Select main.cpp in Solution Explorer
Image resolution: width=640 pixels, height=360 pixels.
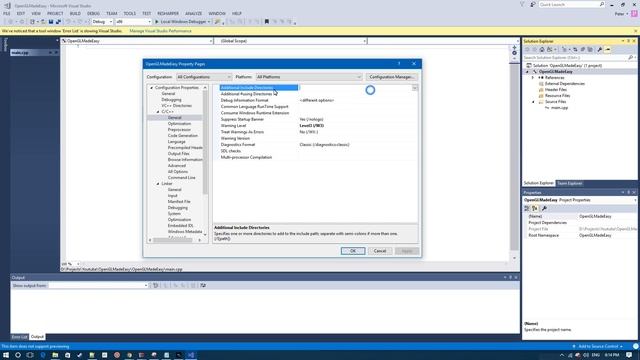click(x=559, y=108)
